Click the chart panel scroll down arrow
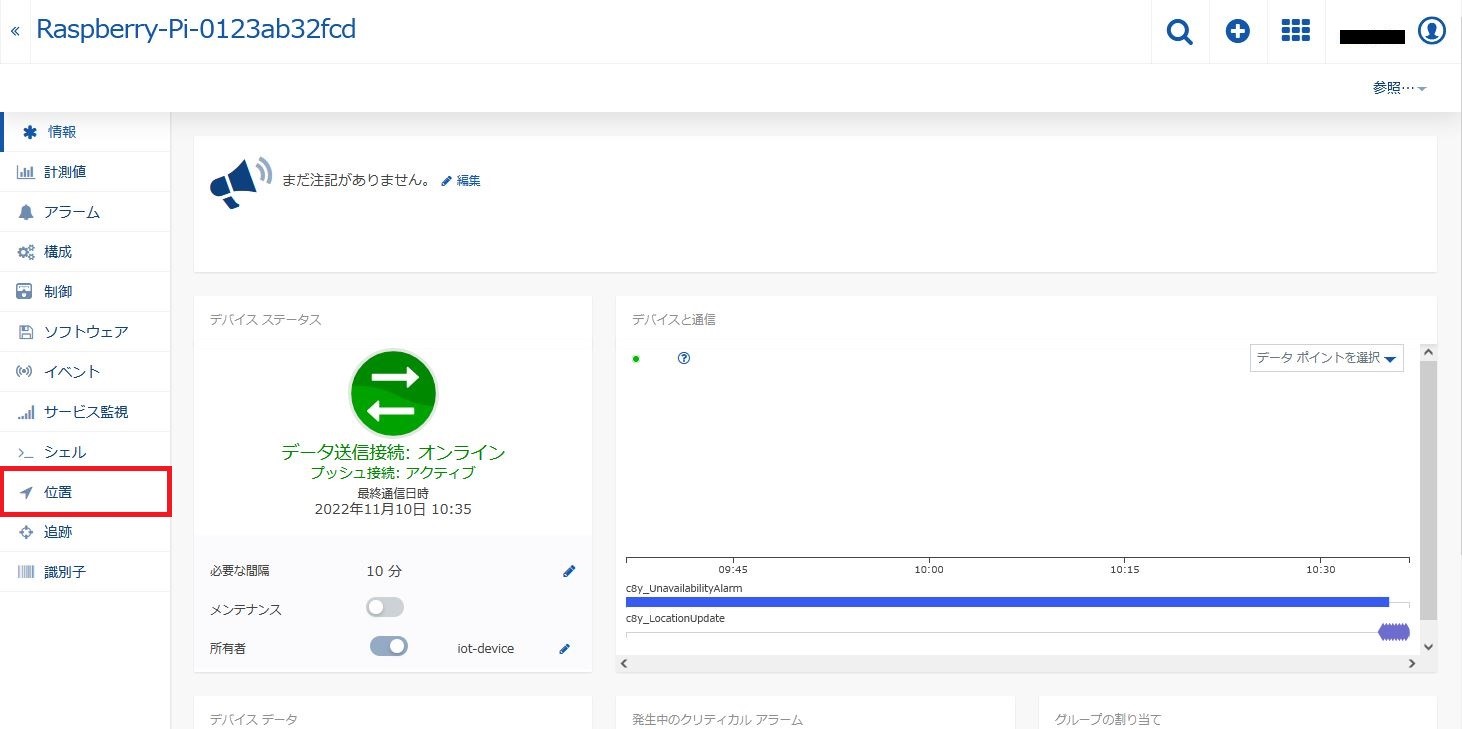 [1428, 647]
